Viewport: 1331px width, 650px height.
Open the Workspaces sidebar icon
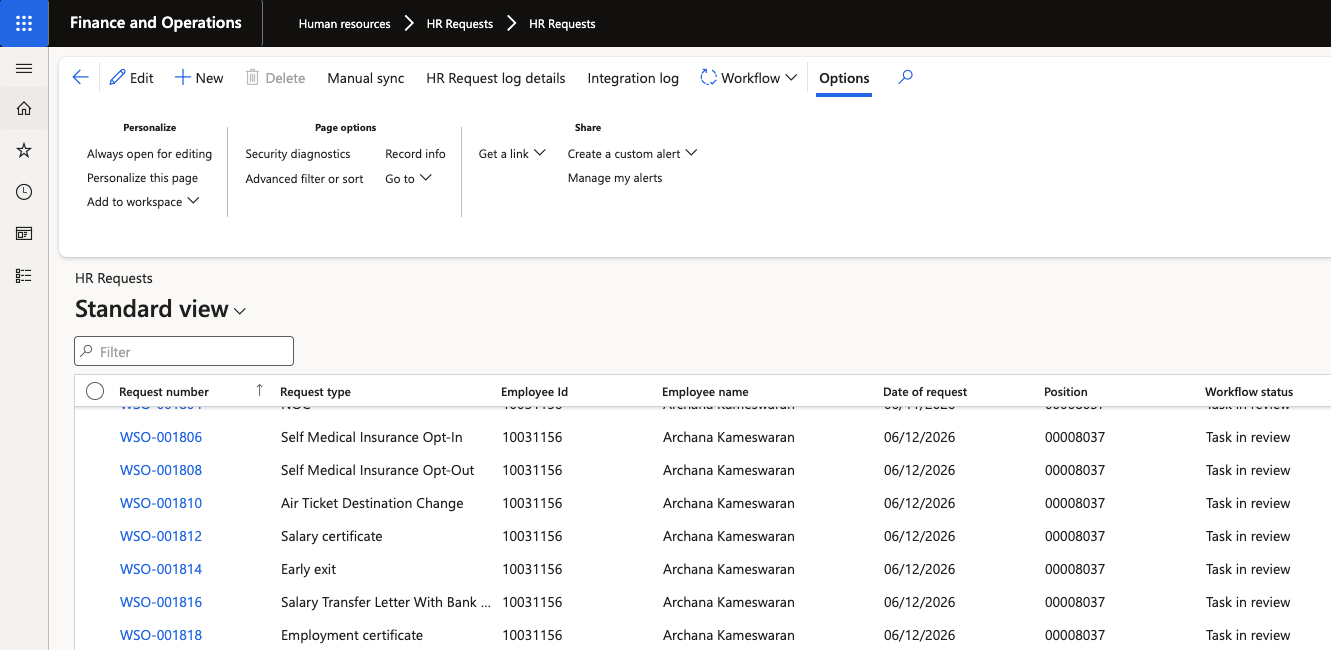24,233
